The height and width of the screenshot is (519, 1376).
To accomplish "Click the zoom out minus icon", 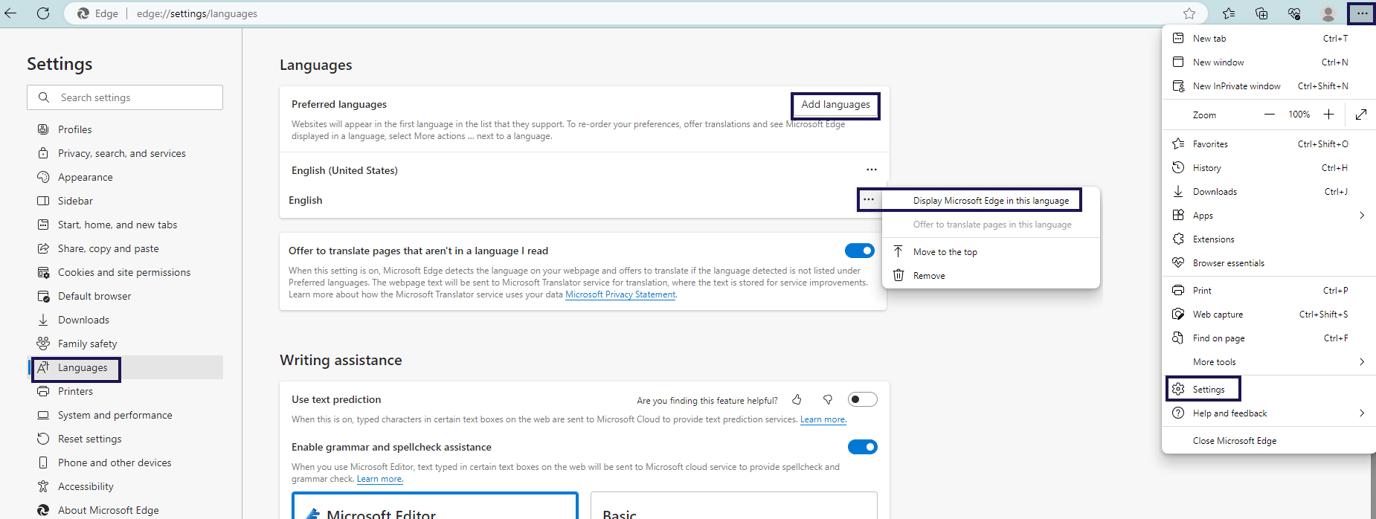I will tap(1269, 115).
